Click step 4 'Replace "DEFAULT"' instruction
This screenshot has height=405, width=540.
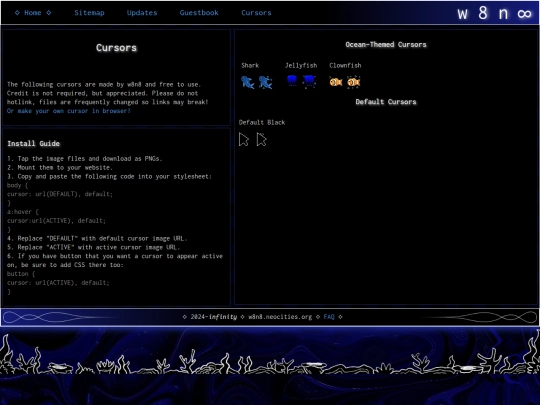[x=97, y=238]
